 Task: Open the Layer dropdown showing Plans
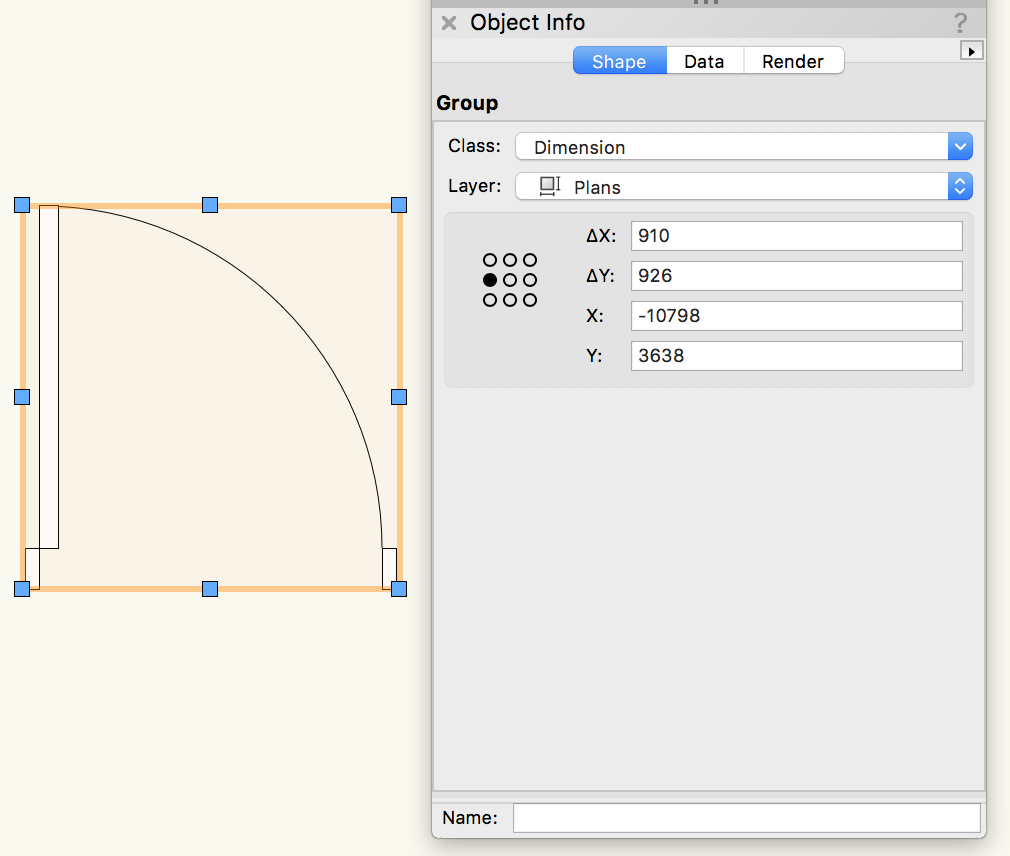(743, 187)
